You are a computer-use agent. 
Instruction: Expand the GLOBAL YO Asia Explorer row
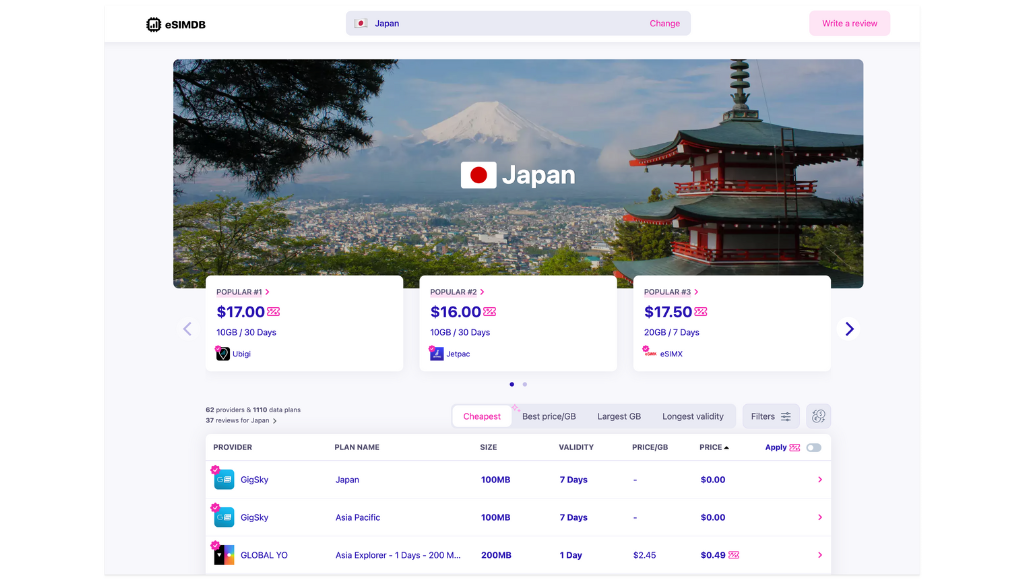coord(820,555)
